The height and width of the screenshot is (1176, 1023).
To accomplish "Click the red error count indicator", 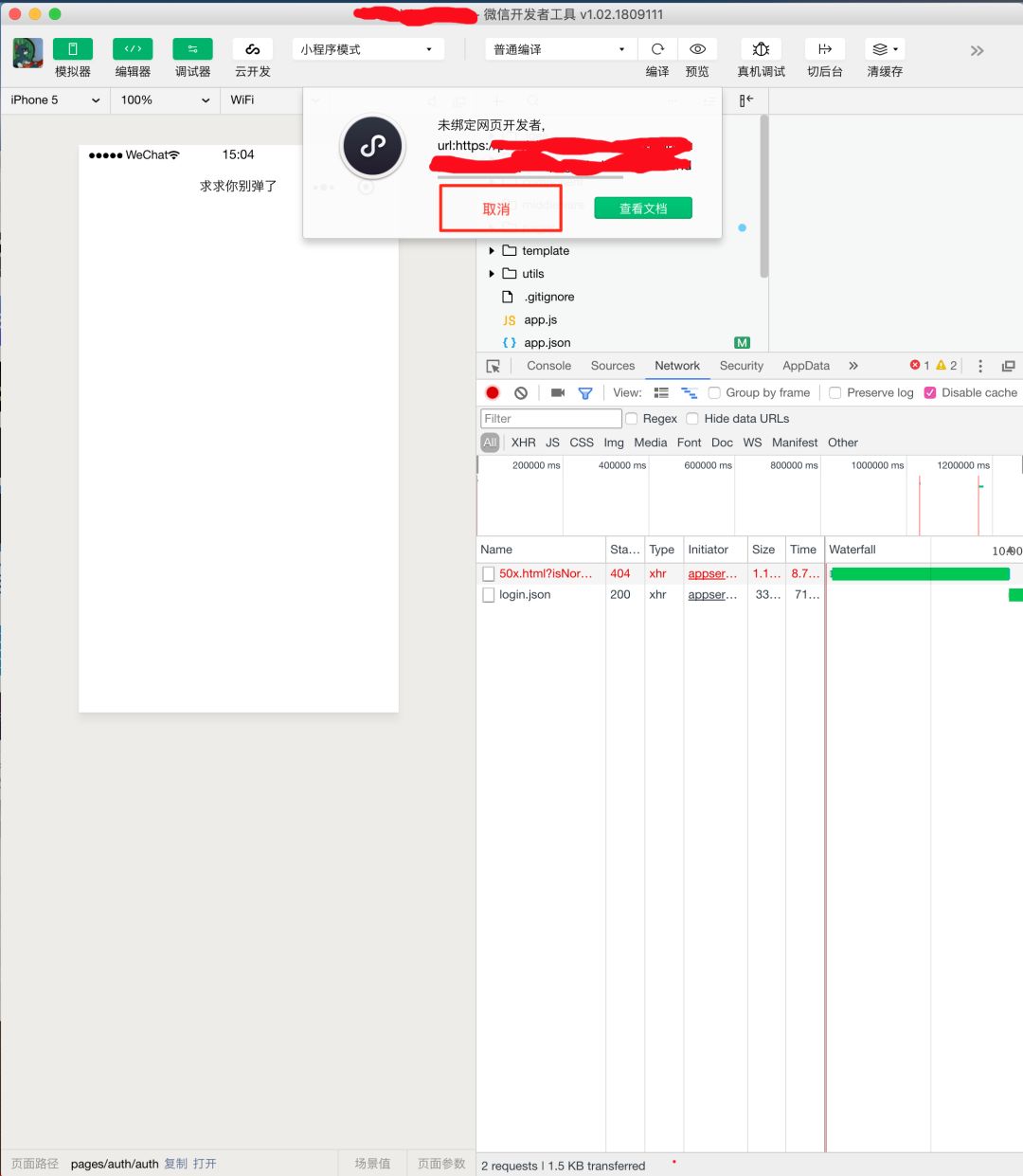I will (x=920, y=365).
